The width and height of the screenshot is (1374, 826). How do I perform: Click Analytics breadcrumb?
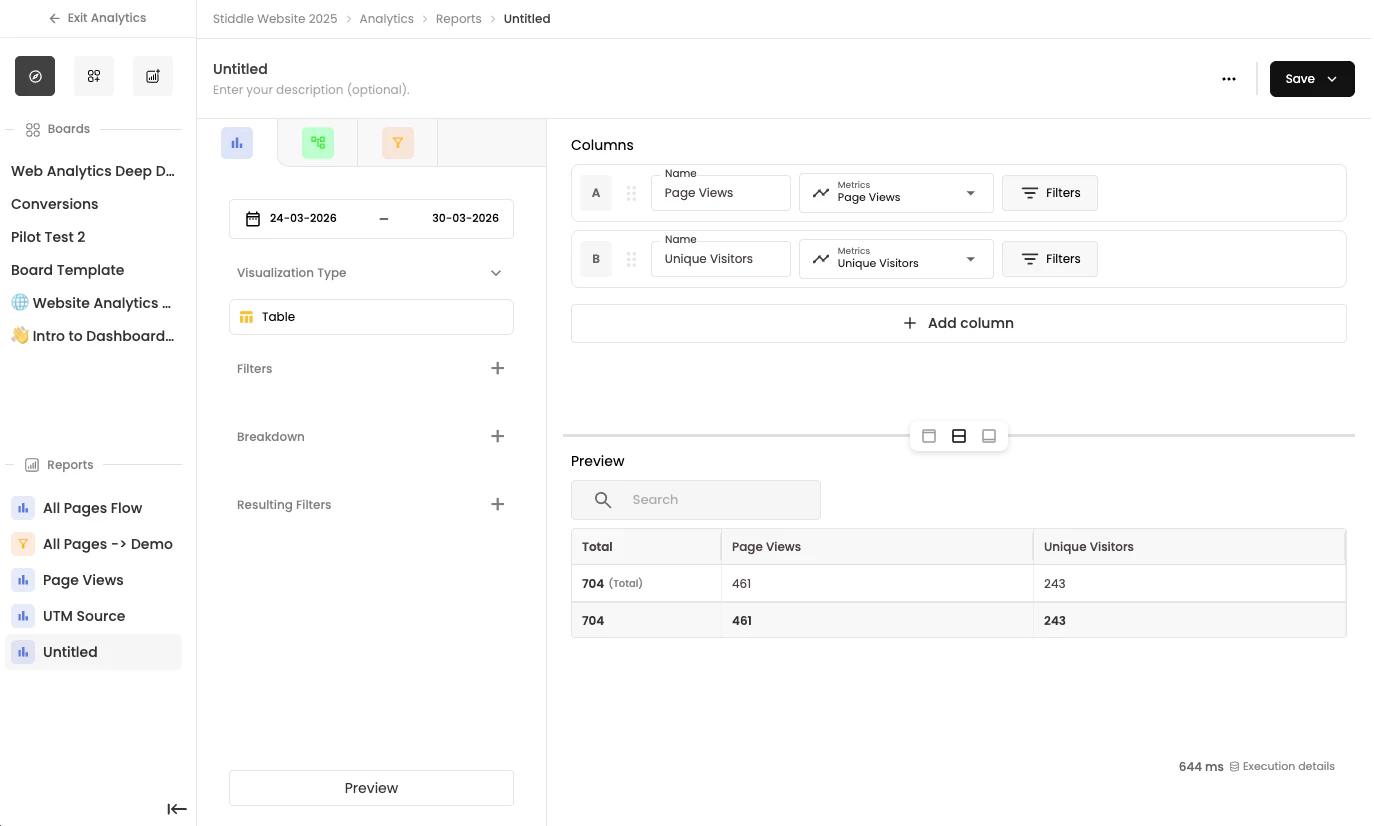pyautogui.click(x=387, y=19)
